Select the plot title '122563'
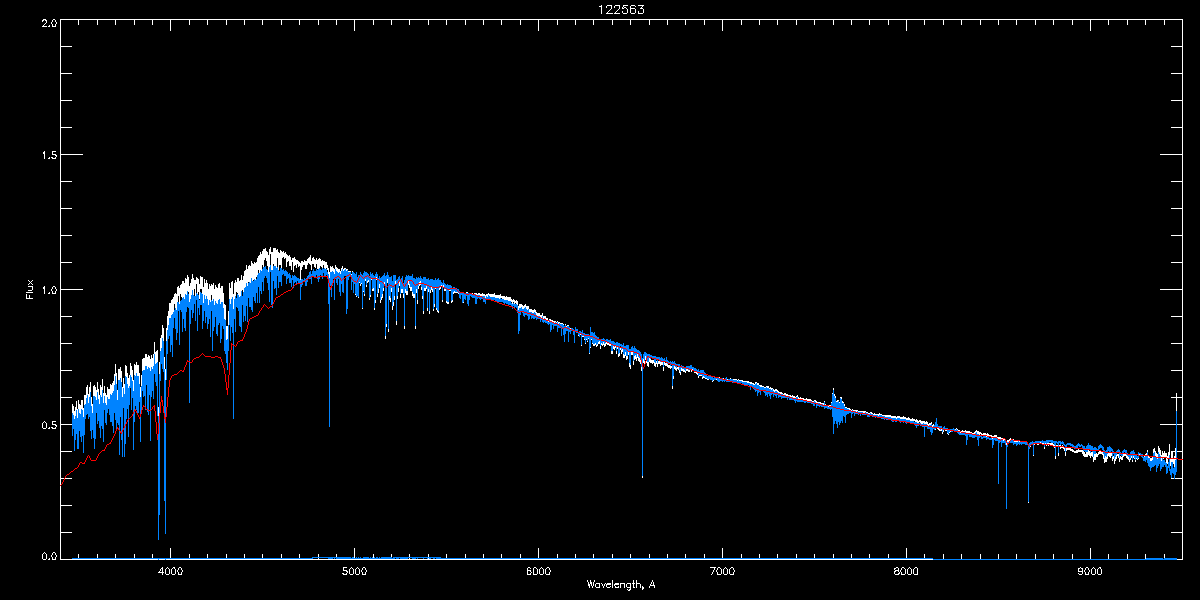Viewport: 1200px width, 600px height. [621, 9]
